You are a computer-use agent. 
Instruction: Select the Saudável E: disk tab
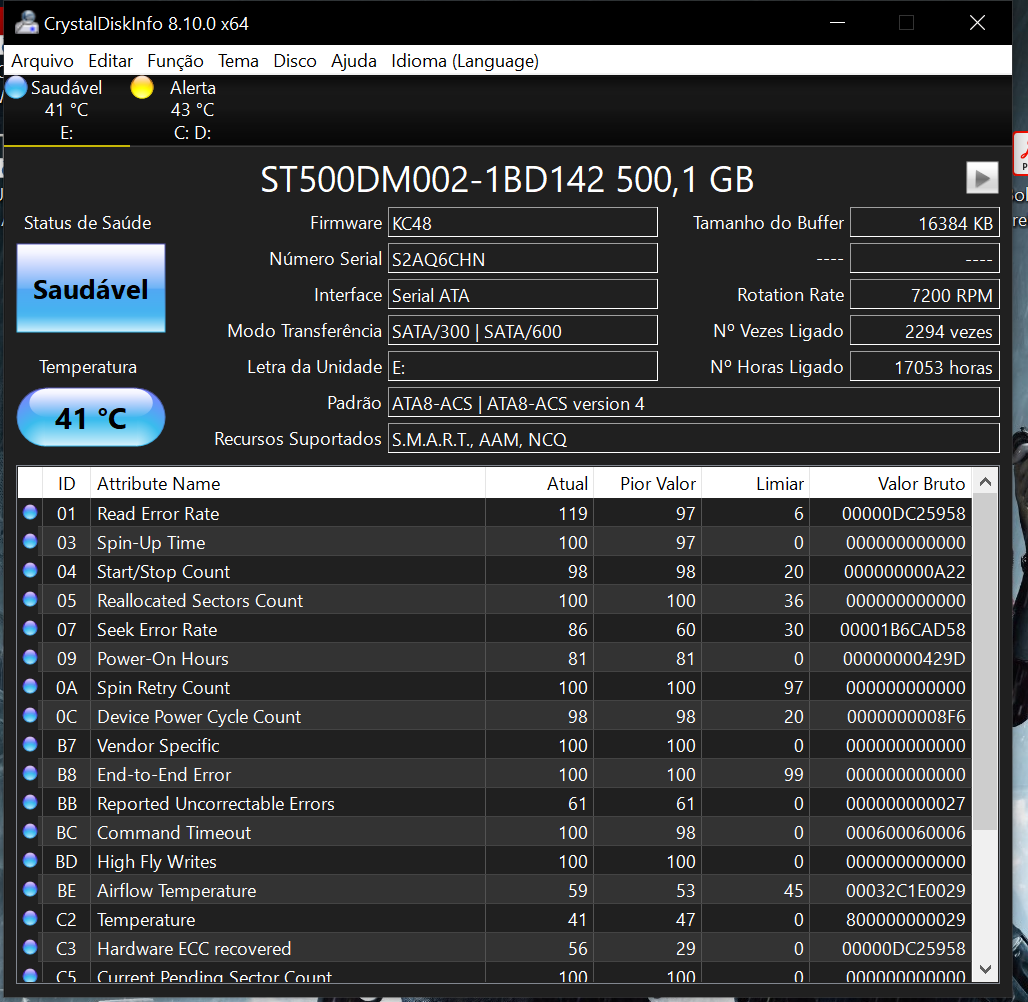66,110
